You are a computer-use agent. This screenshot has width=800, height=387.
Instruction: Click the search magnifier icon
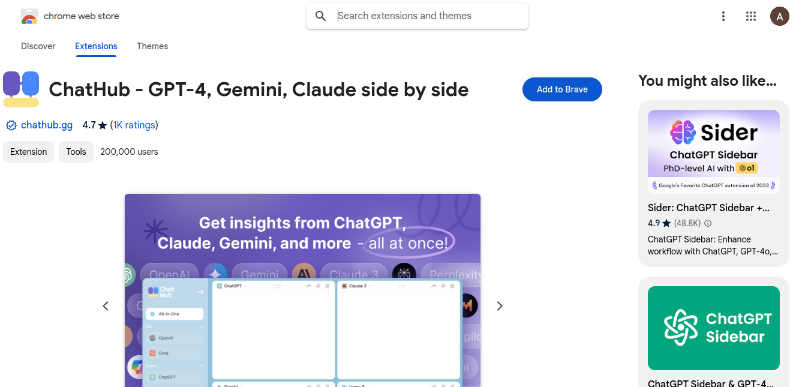point(320,16)
